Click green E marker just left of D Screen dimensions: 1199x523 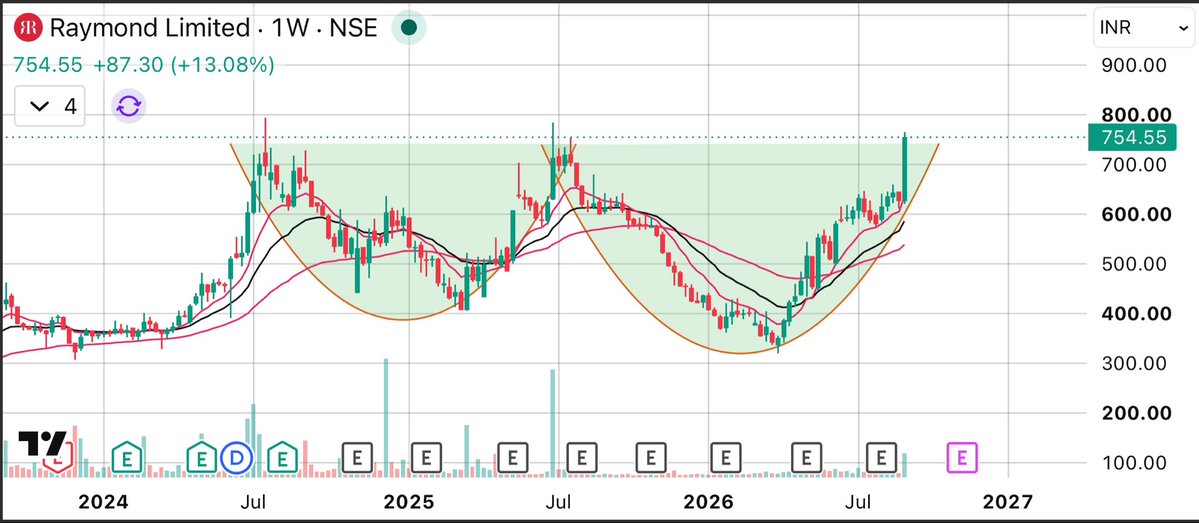click(202, 458)
